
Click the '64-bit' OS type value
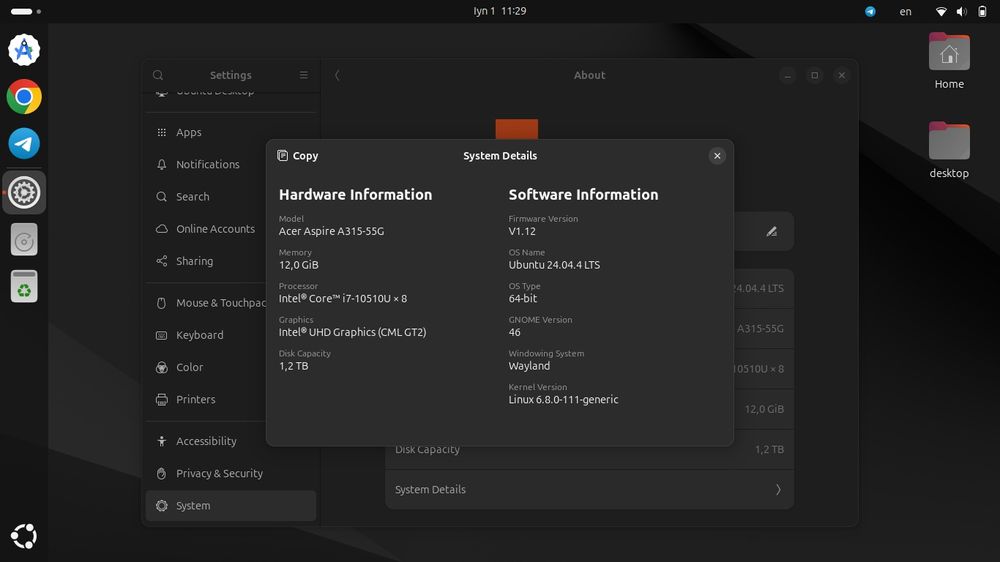tap(522, 299)
